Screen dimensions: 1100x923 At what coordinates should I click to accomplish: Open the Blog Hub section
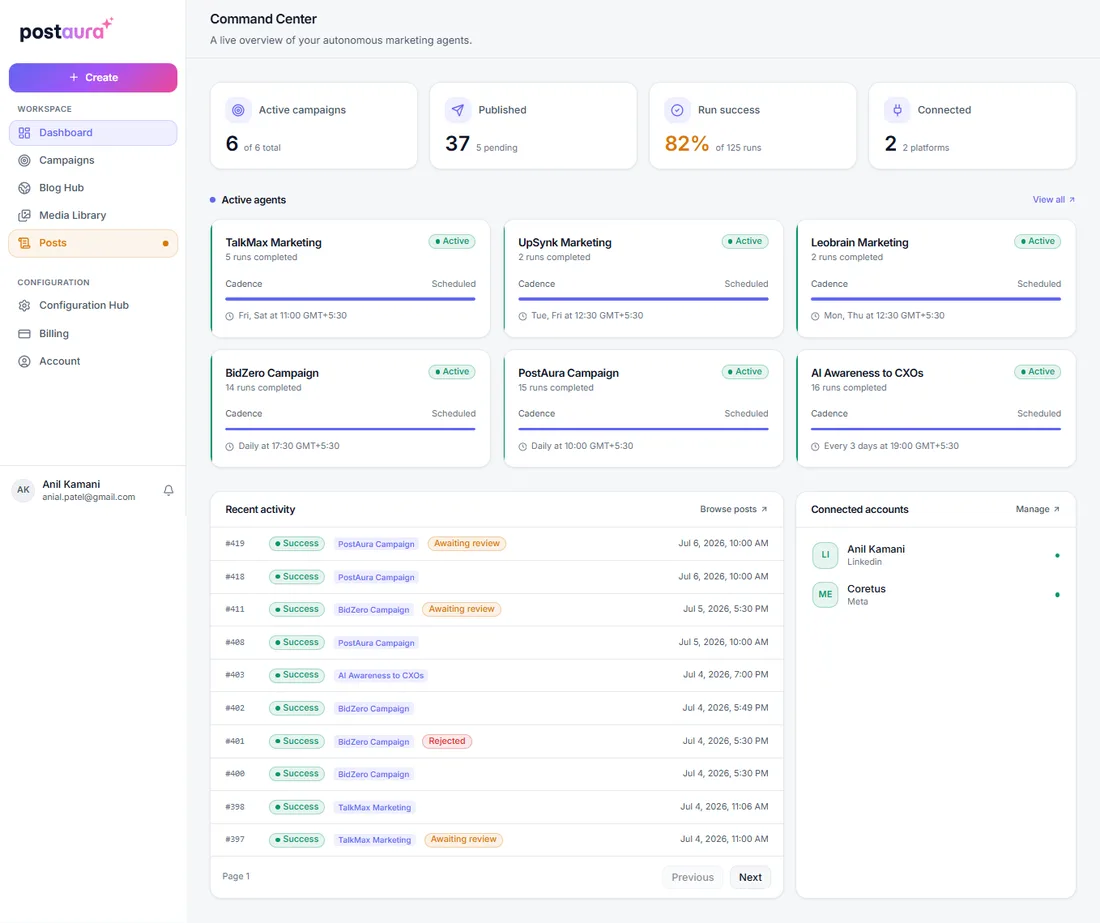pos(93,188)
